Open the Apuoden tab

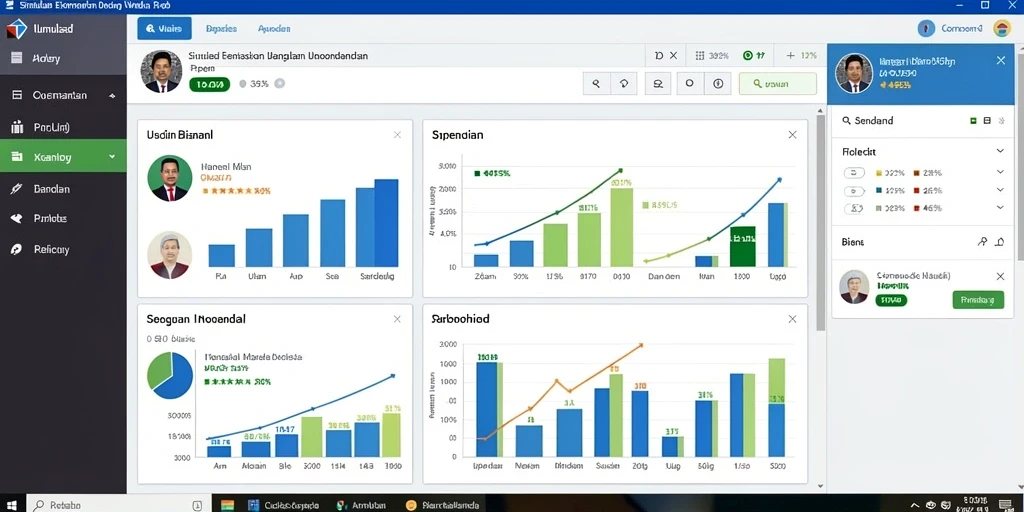(x=274, y=29)
